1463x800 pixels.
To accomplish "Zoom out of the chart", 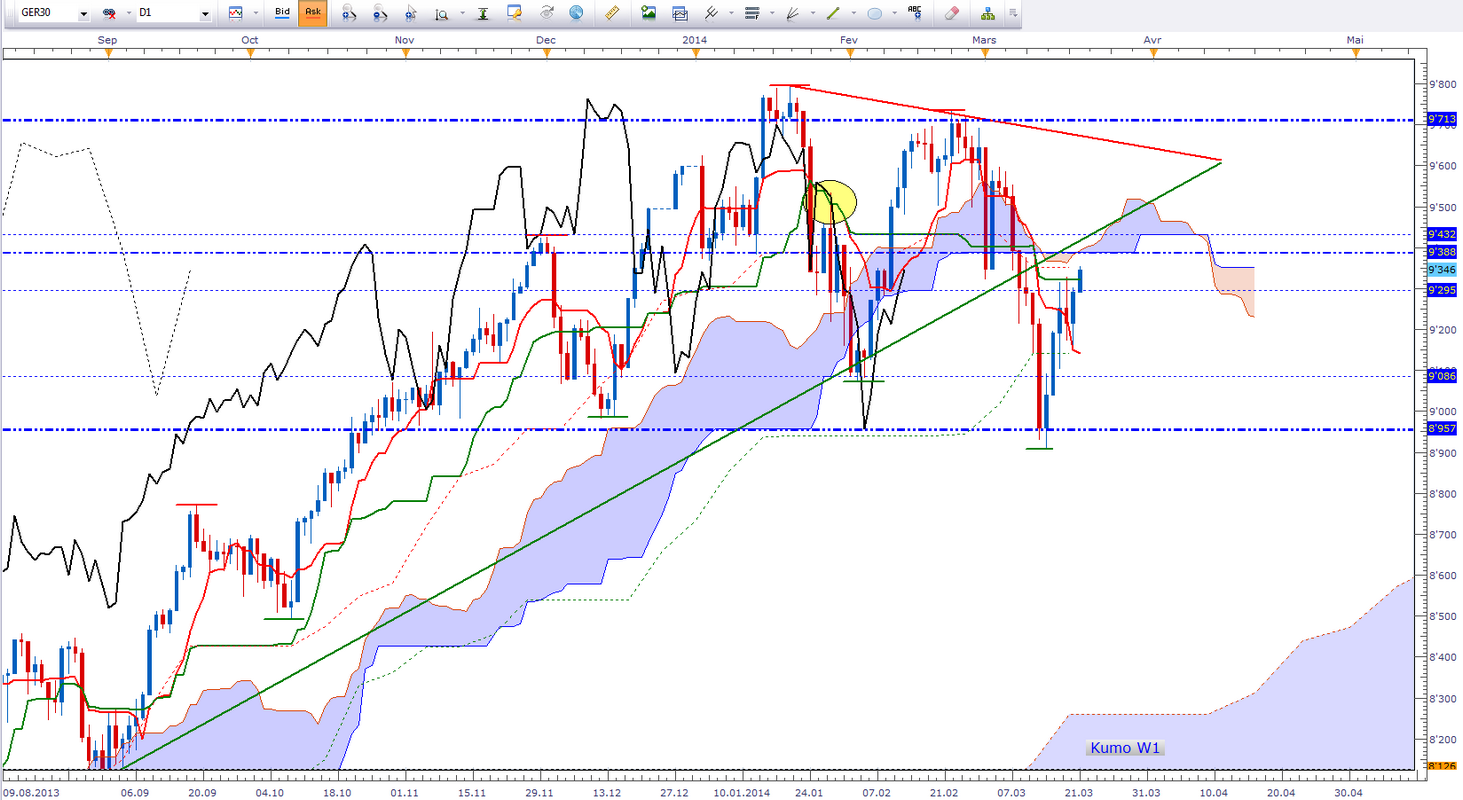I will [381, 15].
